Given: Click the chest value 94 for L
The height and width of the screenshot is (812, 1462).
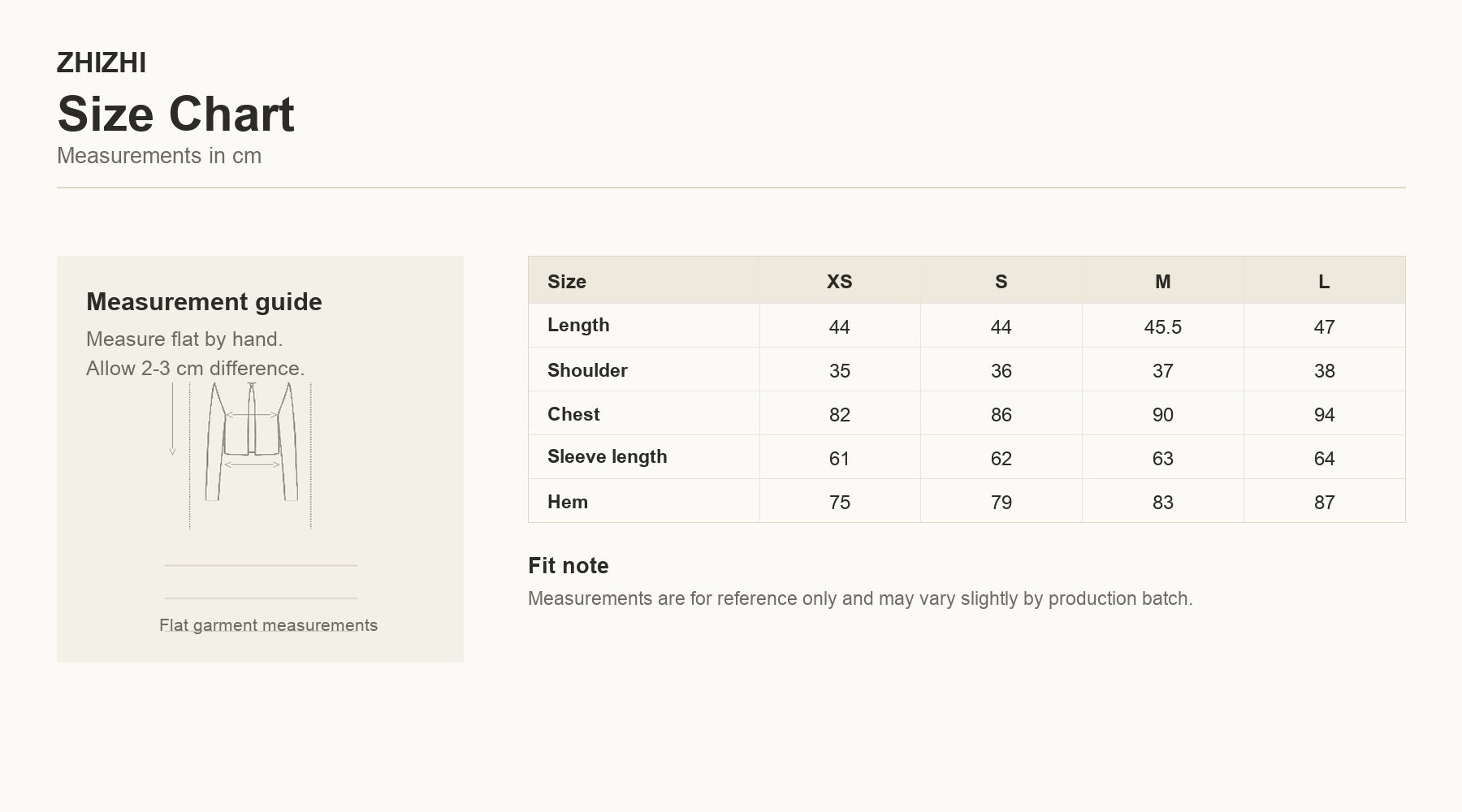Looking at the screenshot, I should point(1324,415).
